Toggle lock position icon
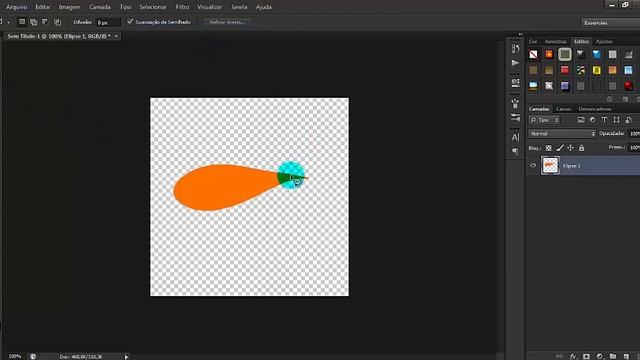This screenshot has width=640, height=360. pyautogui.click(x=571, y=148)
